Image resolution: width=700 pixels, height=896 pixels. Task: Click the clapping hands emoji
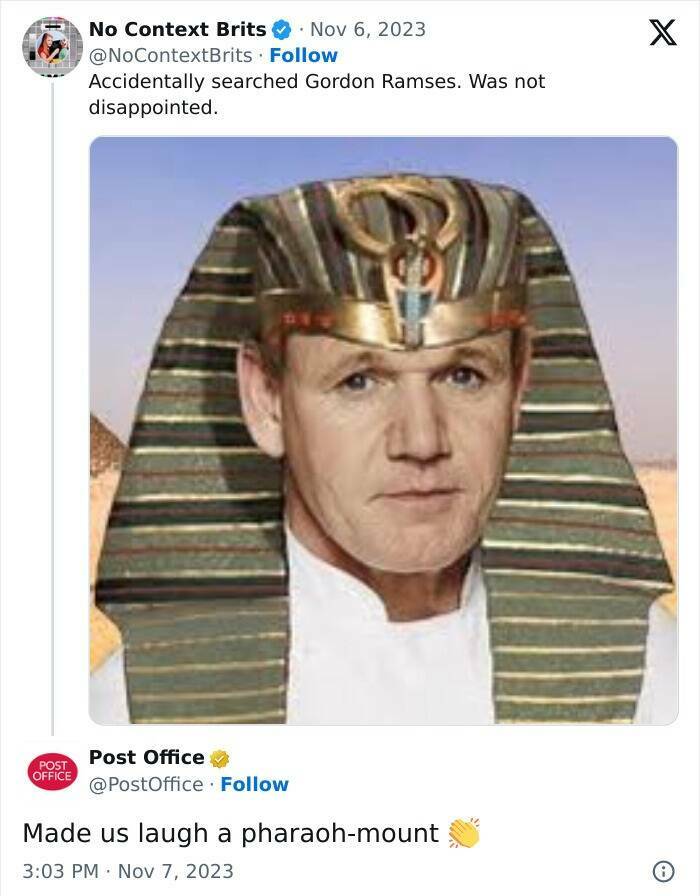[x=464, y=833]
